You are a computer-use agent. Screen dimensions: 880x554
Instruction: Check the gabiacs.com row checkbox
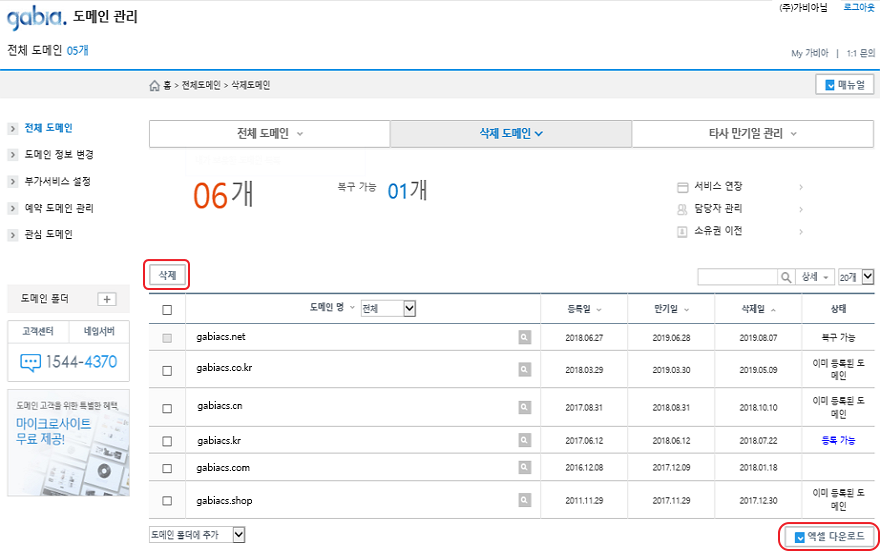coord(167,468)
